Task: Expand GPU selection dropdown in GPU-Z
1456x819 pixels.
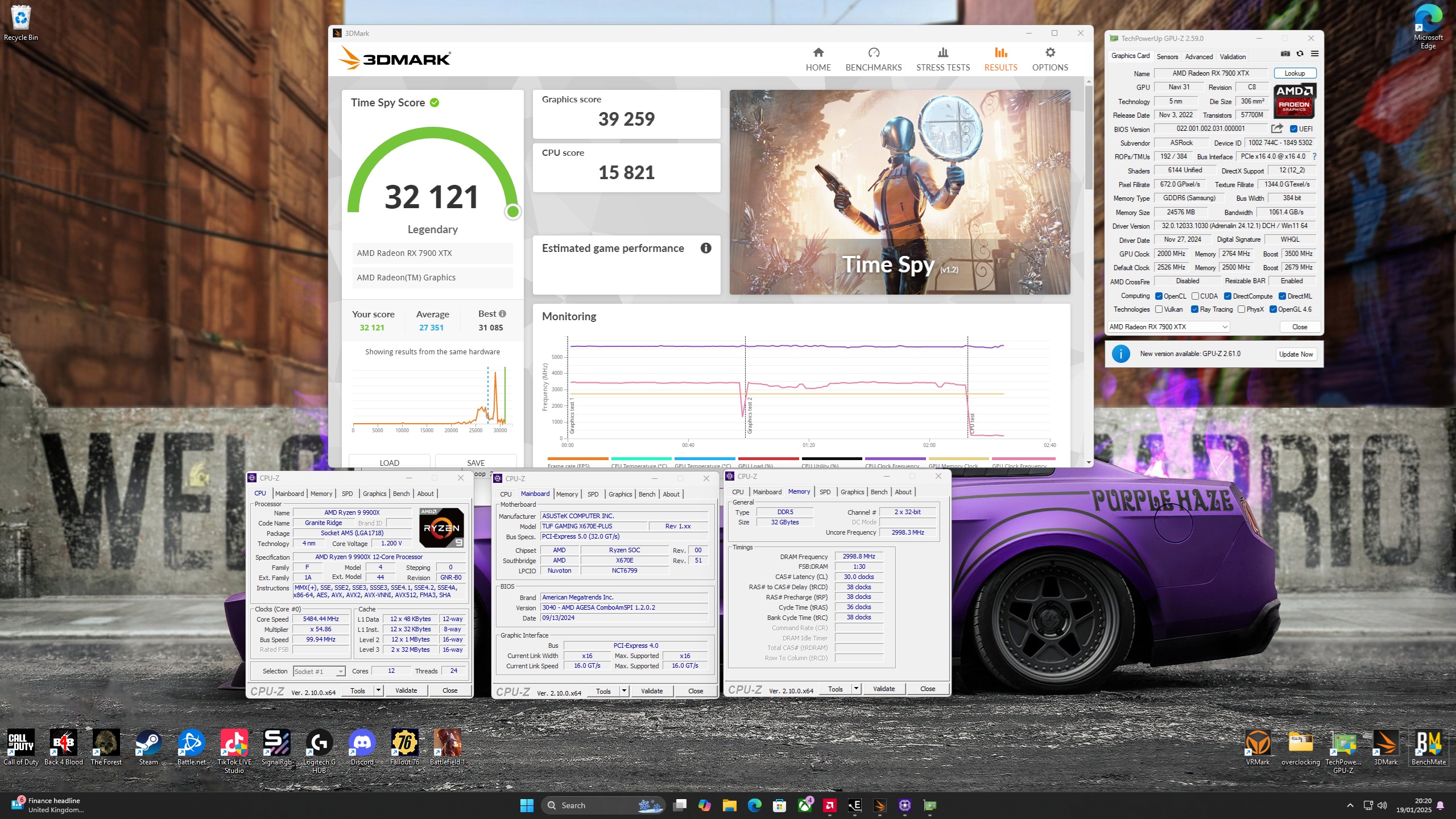Action: pyautogui.click(x=1225, y=327)
